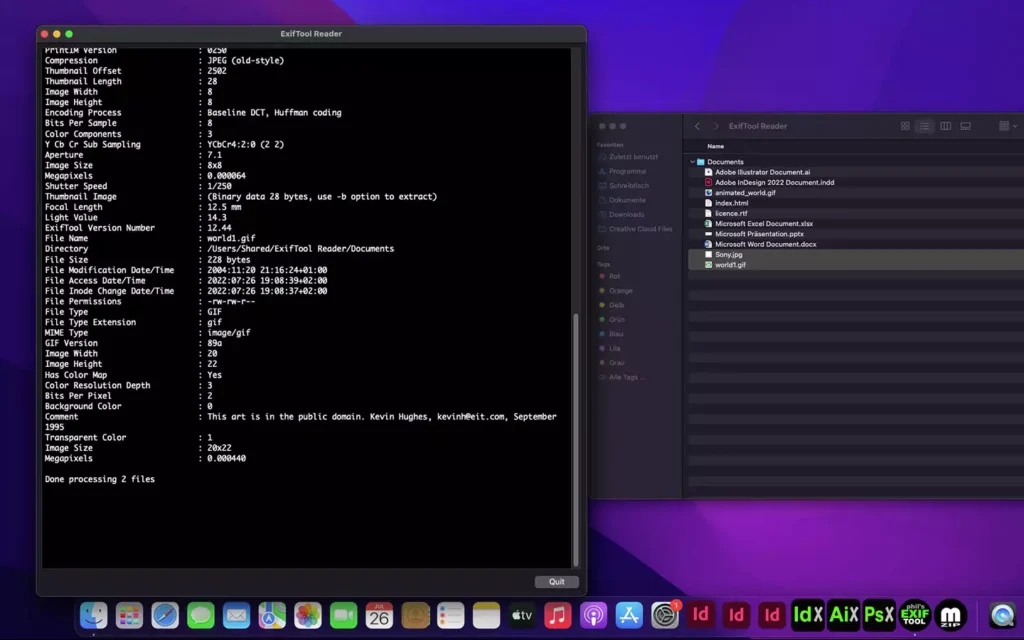Collapse the Documents folder in Finder

click(x=691, y=161)
